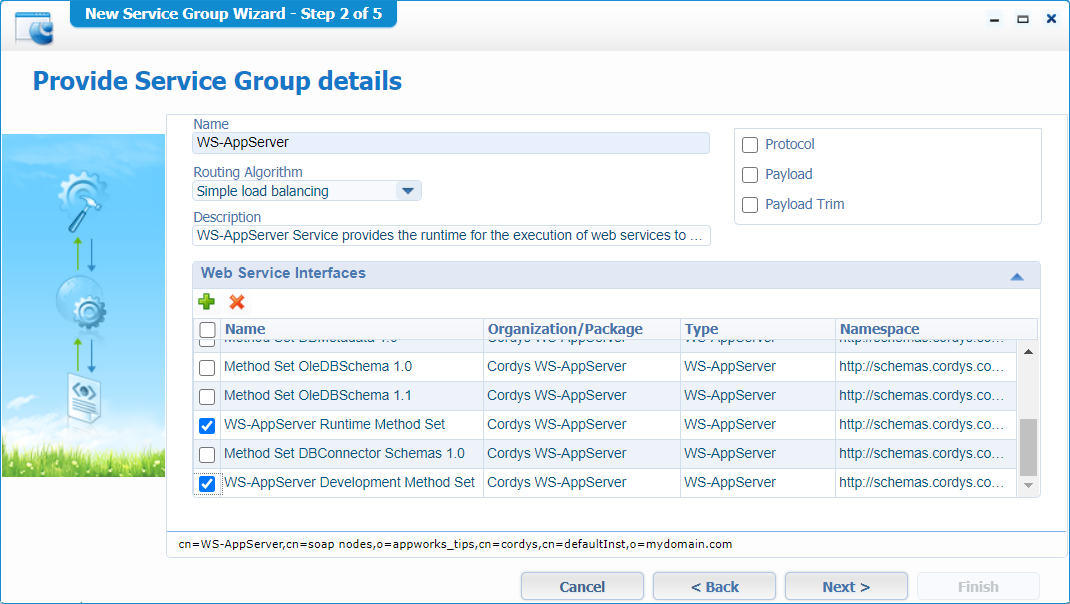
Task: Click the Cancel button
Action: [x=582, y=586]
